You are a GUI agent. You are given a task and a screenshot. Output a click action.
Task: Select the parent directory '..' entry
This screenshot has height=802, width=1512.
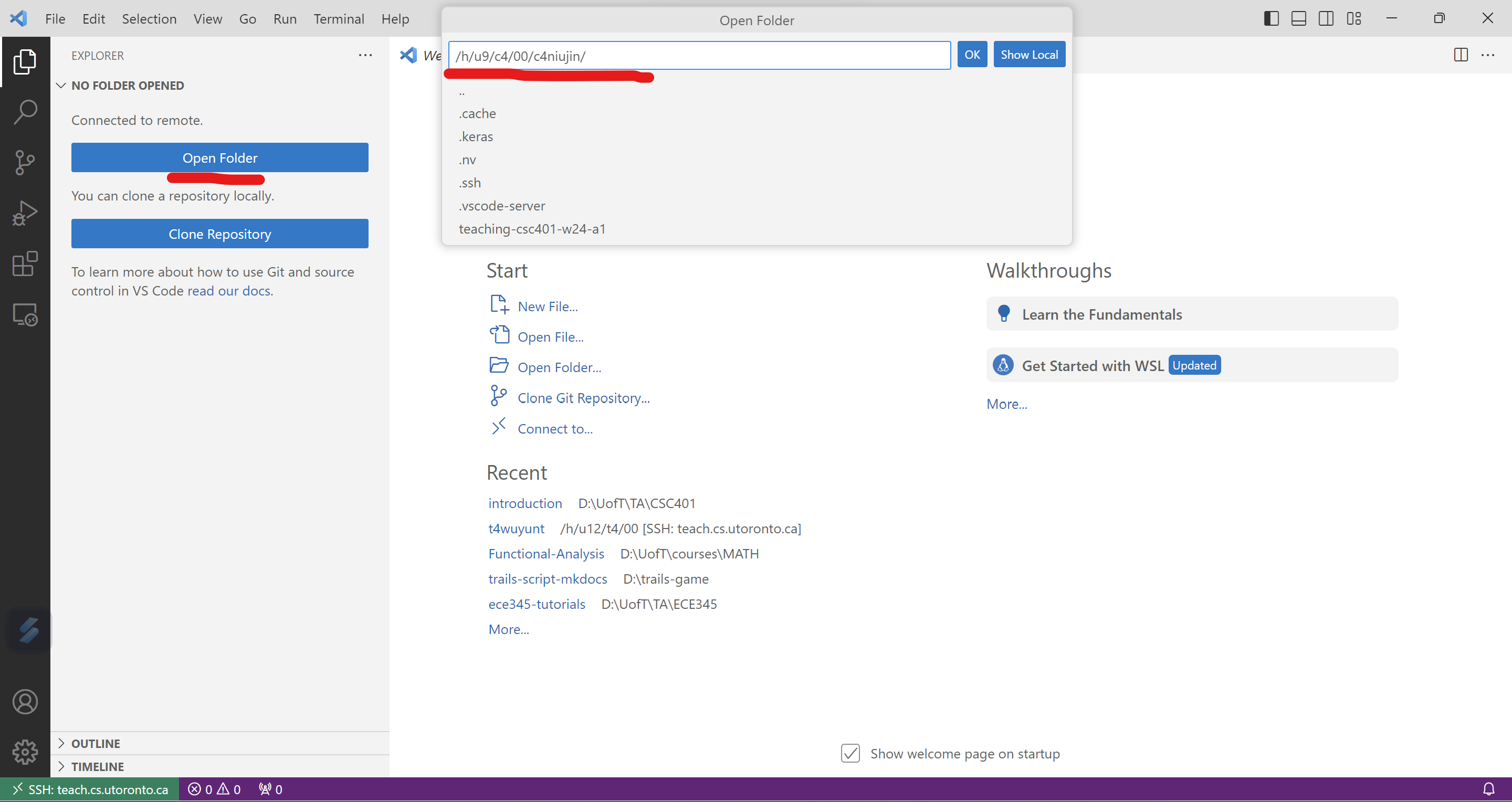coord(757,91)
